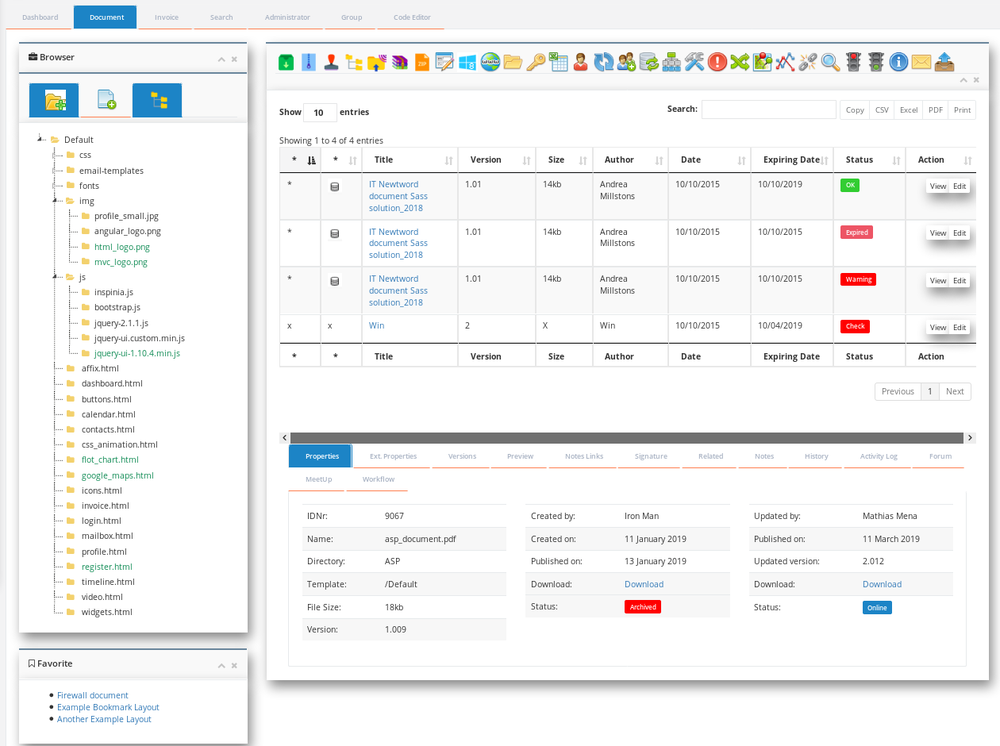Open the Invoice menu item

tap(166, 17)
